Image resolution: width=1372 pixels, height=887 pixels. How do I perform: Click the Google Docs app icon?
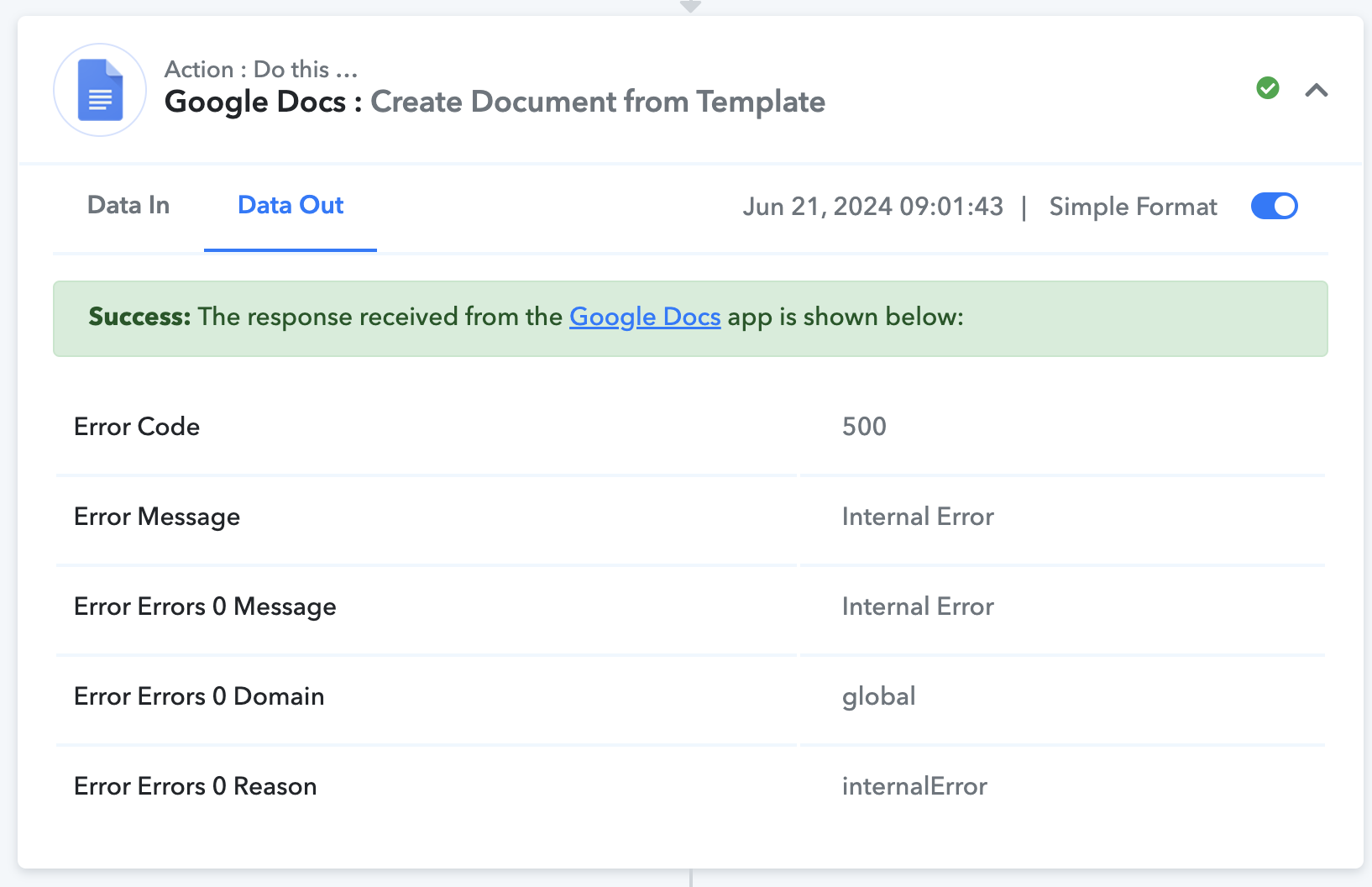point(100,90)
